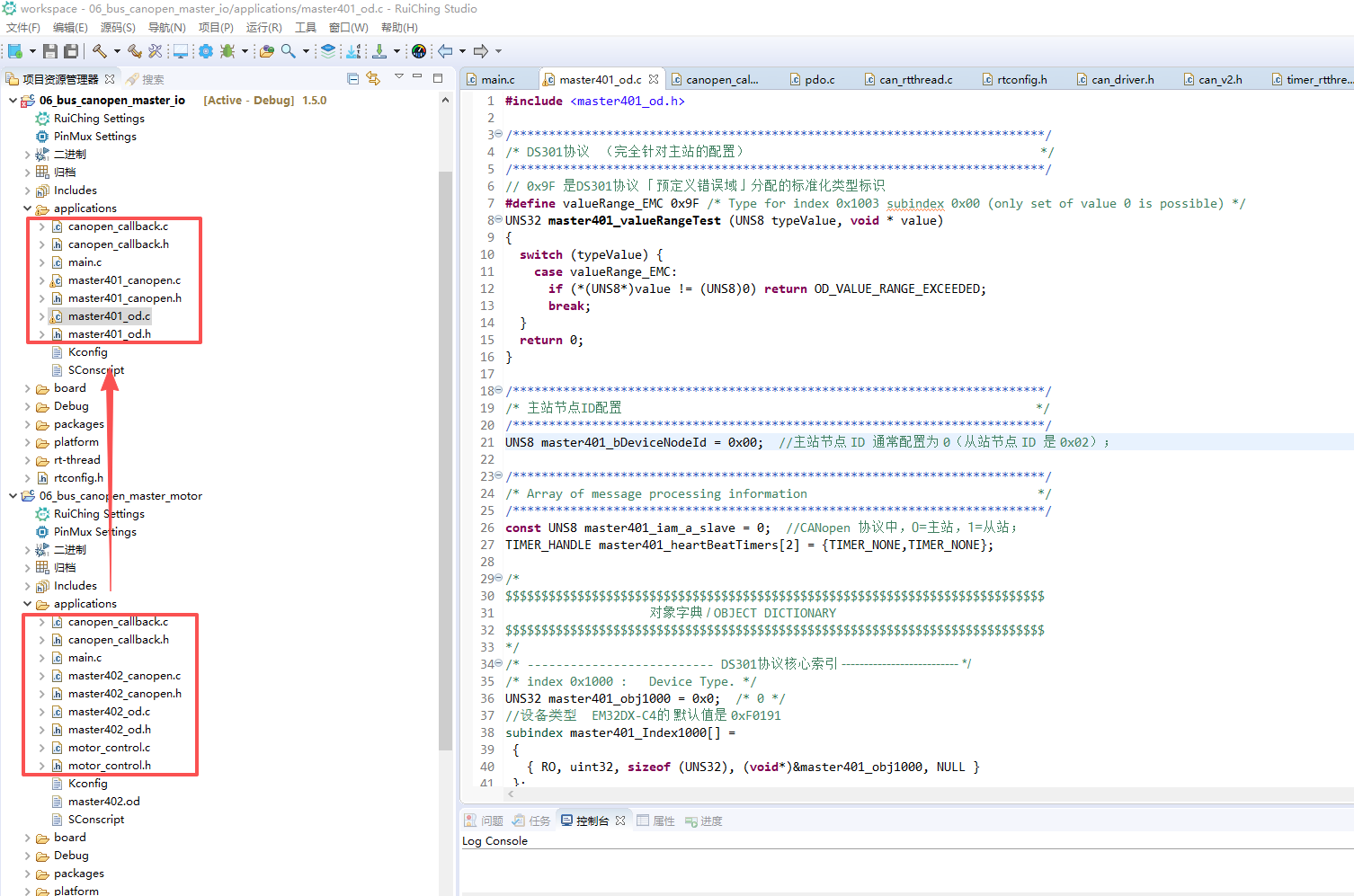The image size is (1354, 896).
Task: Click the layered packages icon
Action: [328, 51]
